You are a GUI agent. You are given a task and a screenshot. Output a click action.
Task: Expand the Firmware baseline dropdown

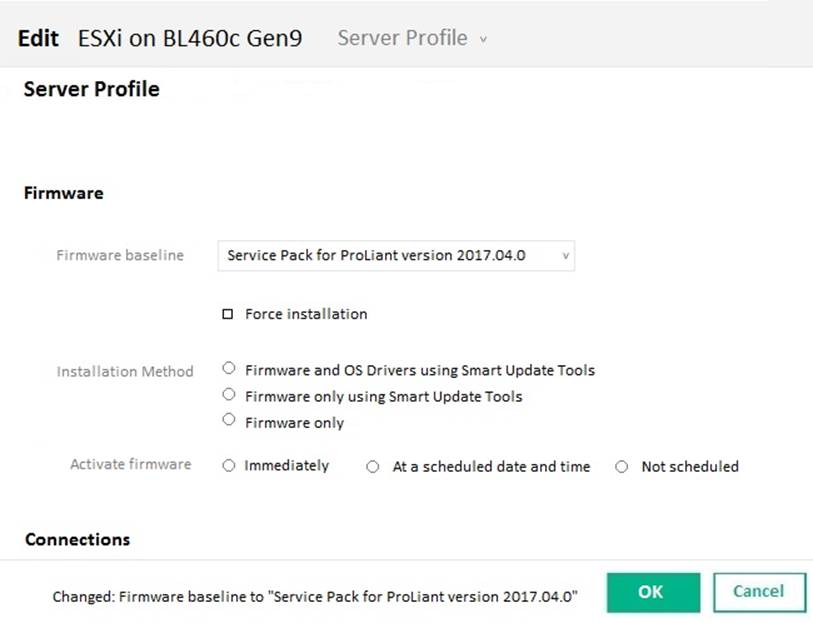pos(396,255)
